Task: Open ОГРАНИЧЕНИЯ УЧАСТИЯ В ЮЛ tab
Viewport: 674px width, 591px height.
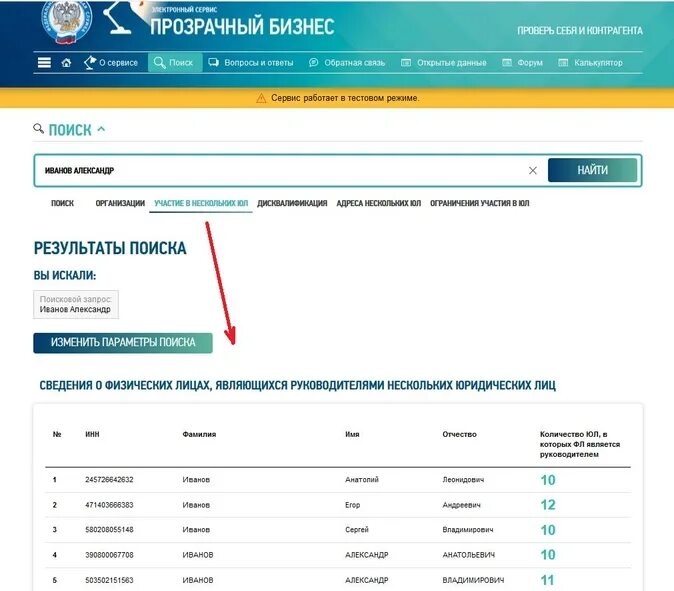Action: click(x=480, y=203)
